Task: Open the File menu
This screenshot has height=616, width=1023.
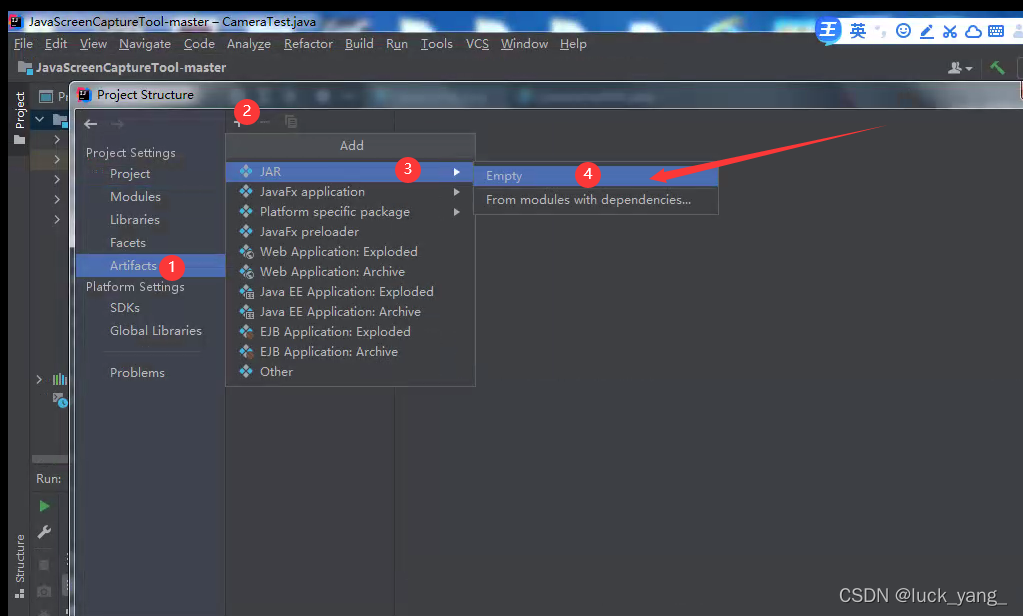Action: click(x=23, y=44)
